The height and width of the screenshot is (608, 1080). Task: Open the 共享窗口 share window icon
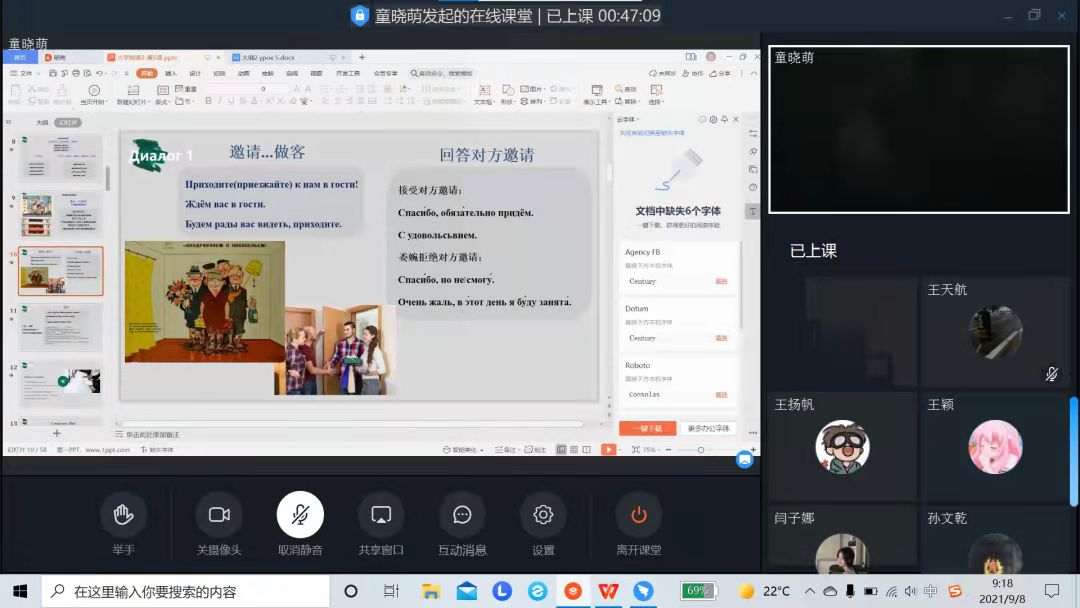(381, 516)
